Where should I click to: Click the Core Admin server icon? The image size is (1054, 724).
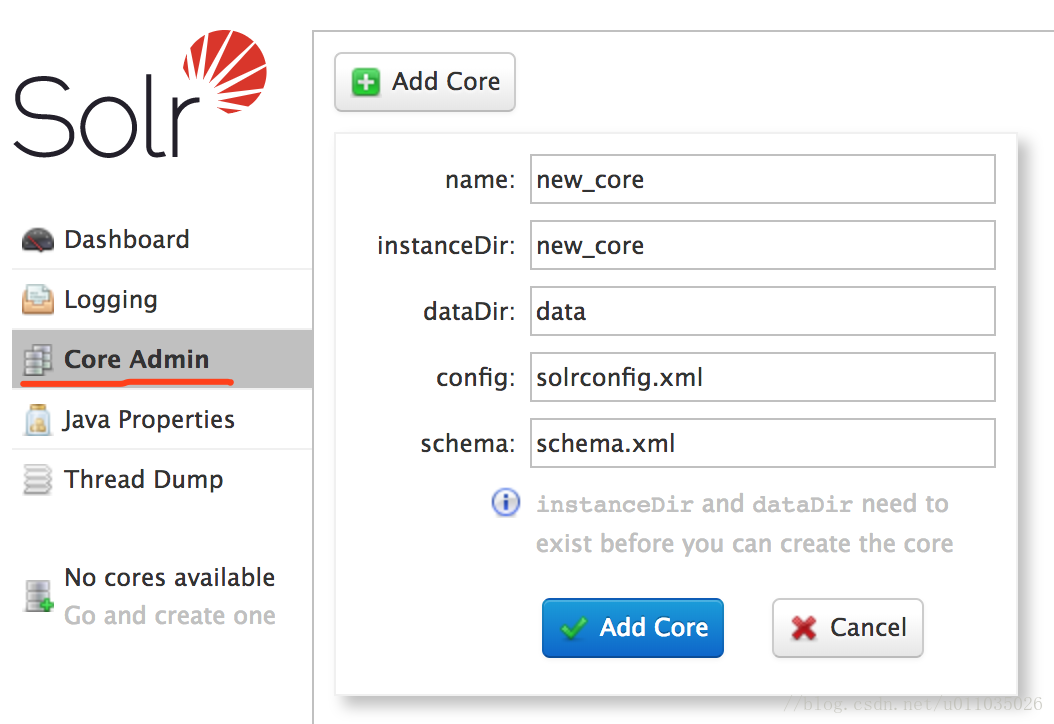coord(38,360)
